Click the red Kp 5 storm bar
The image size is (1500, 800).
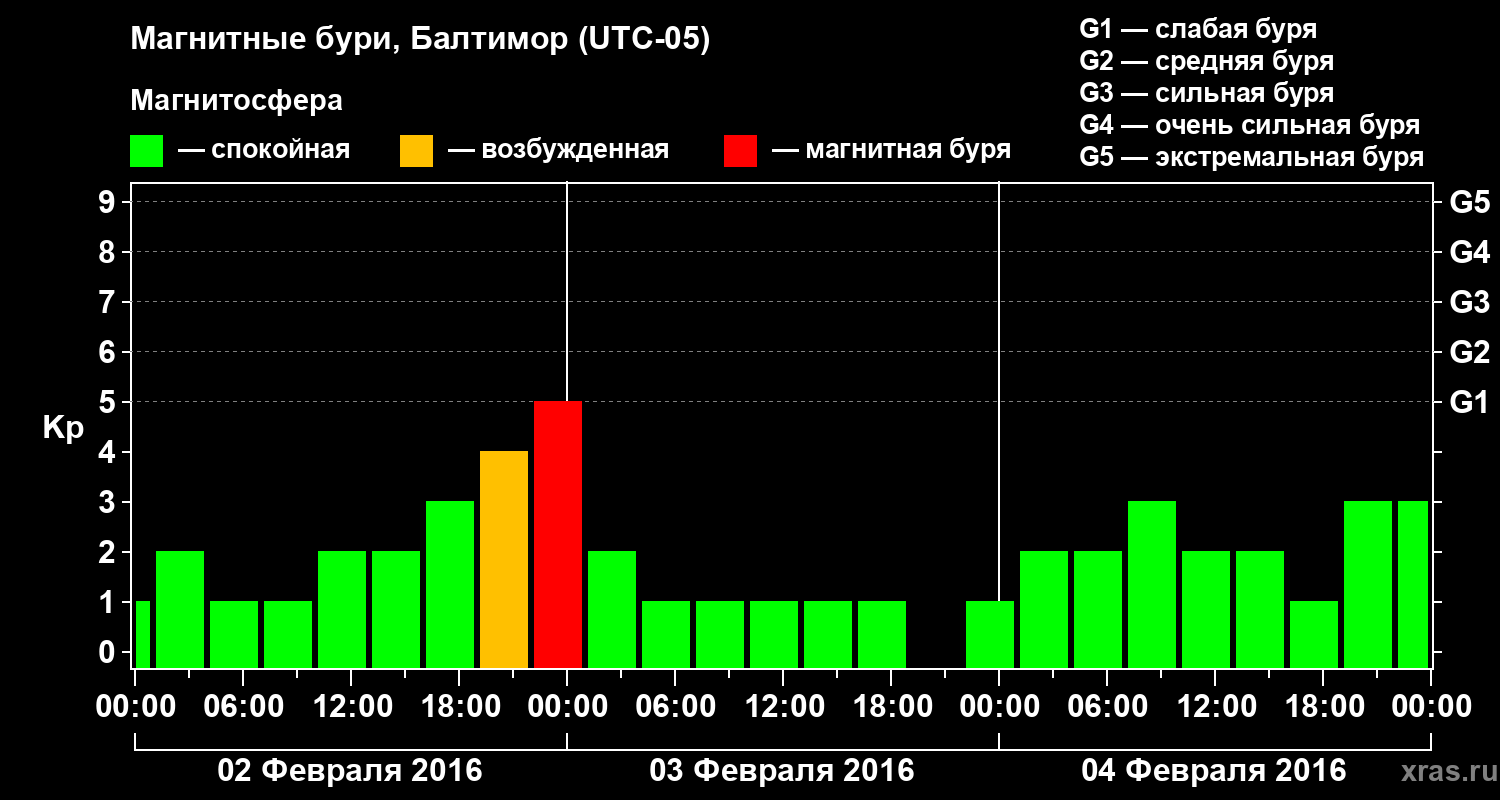(558, 535)
